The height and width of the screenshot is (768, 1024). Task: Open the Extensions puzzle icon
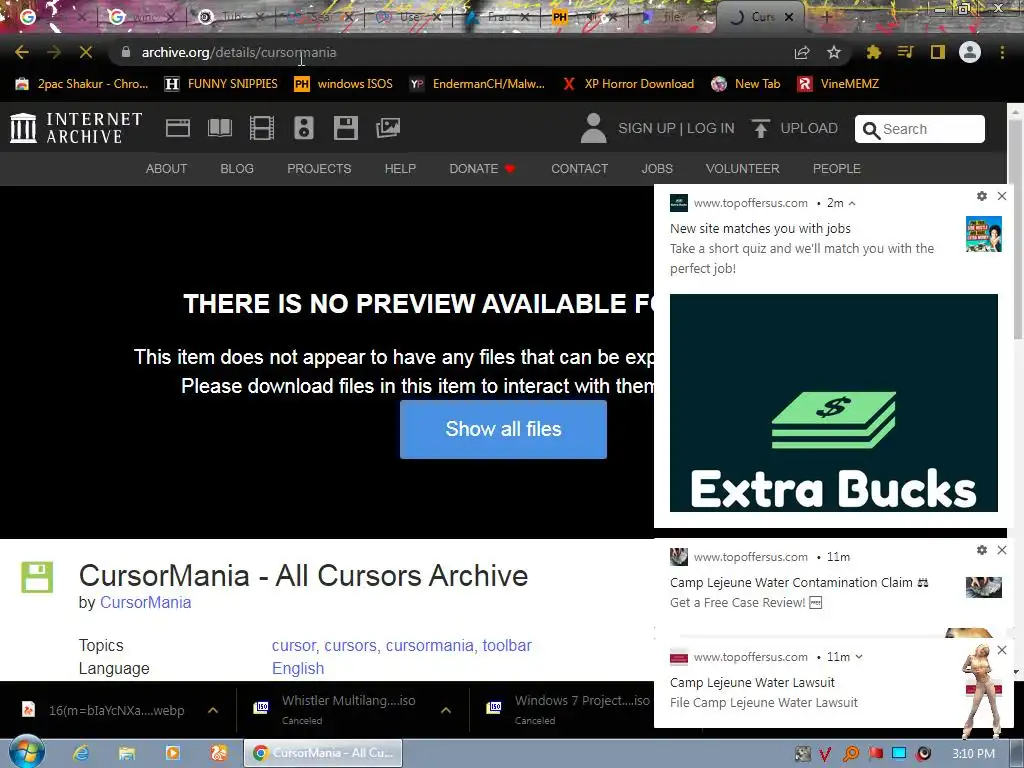[873, 52]
